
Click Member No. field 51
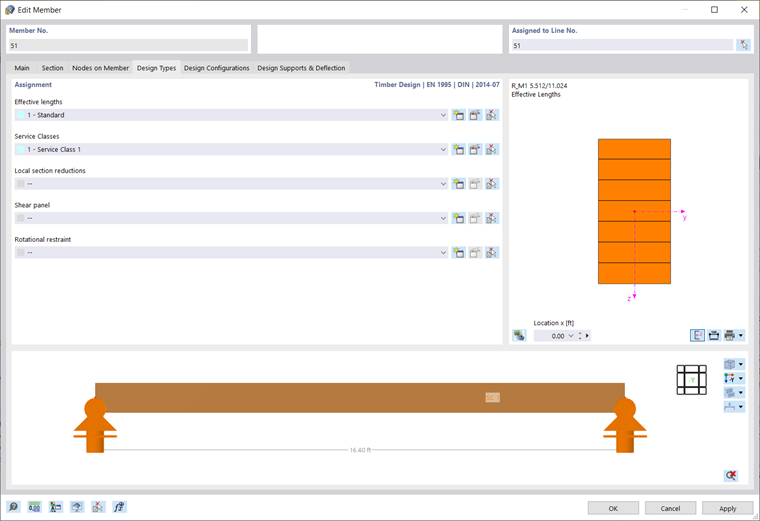click(128, 46)
